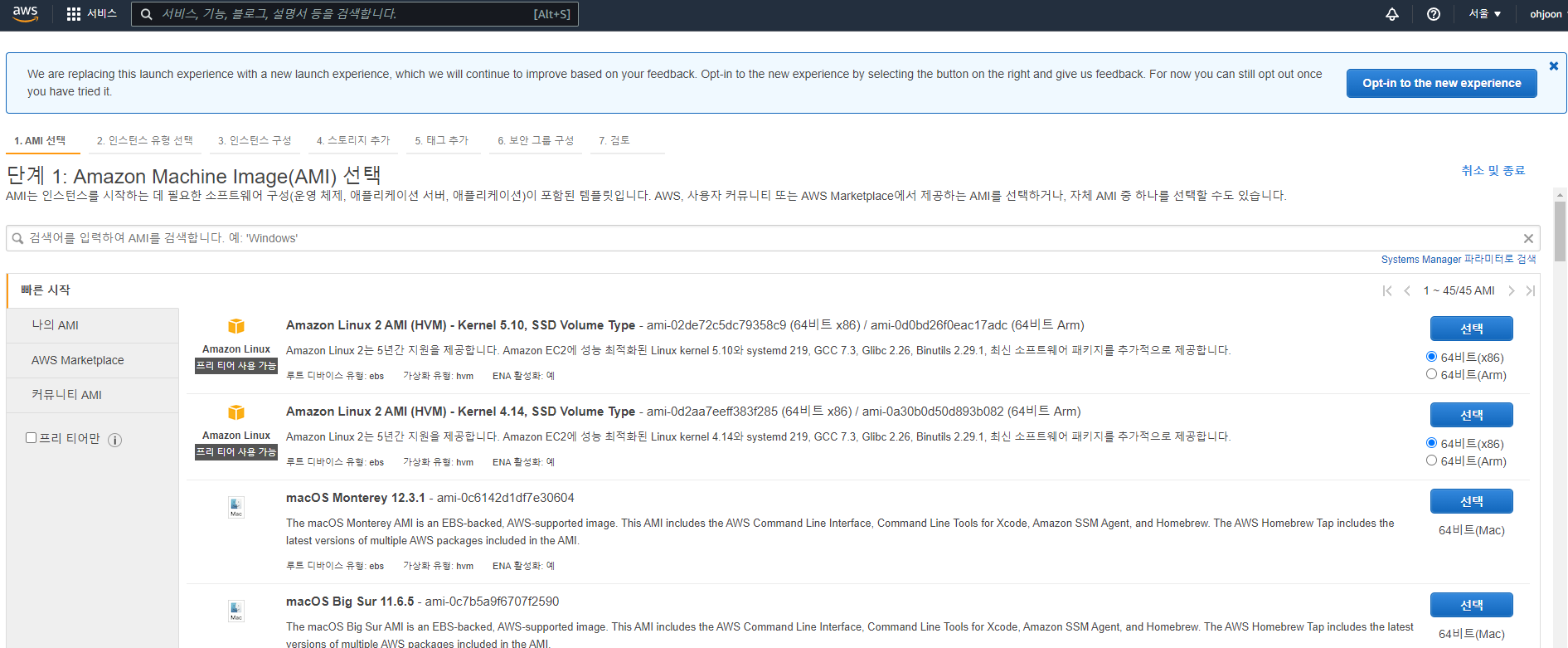The width and height of the screenshot is (1568, 648).
Task: Focus the AMI search input field
Action: (x=771, y=238)
